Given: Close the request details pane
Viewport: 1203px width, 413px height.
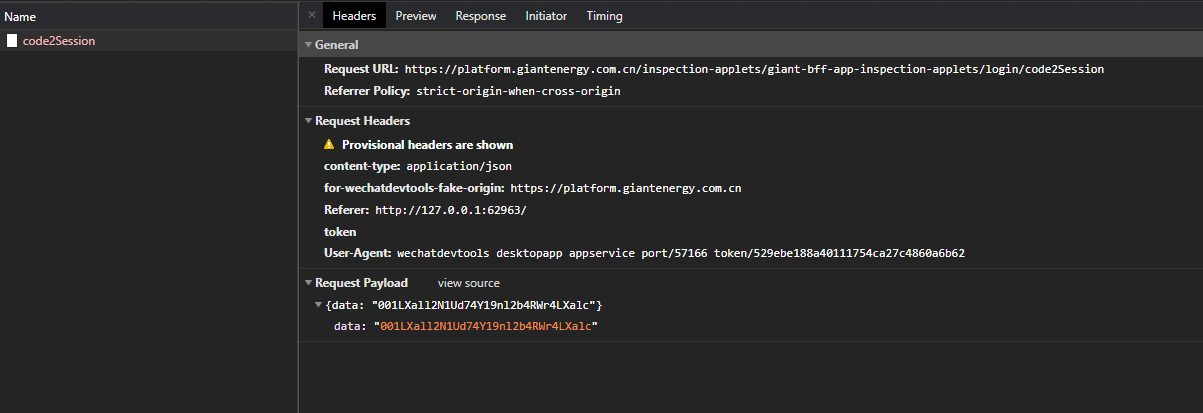Looking at the screenshot, I should [x=312, y=15].
